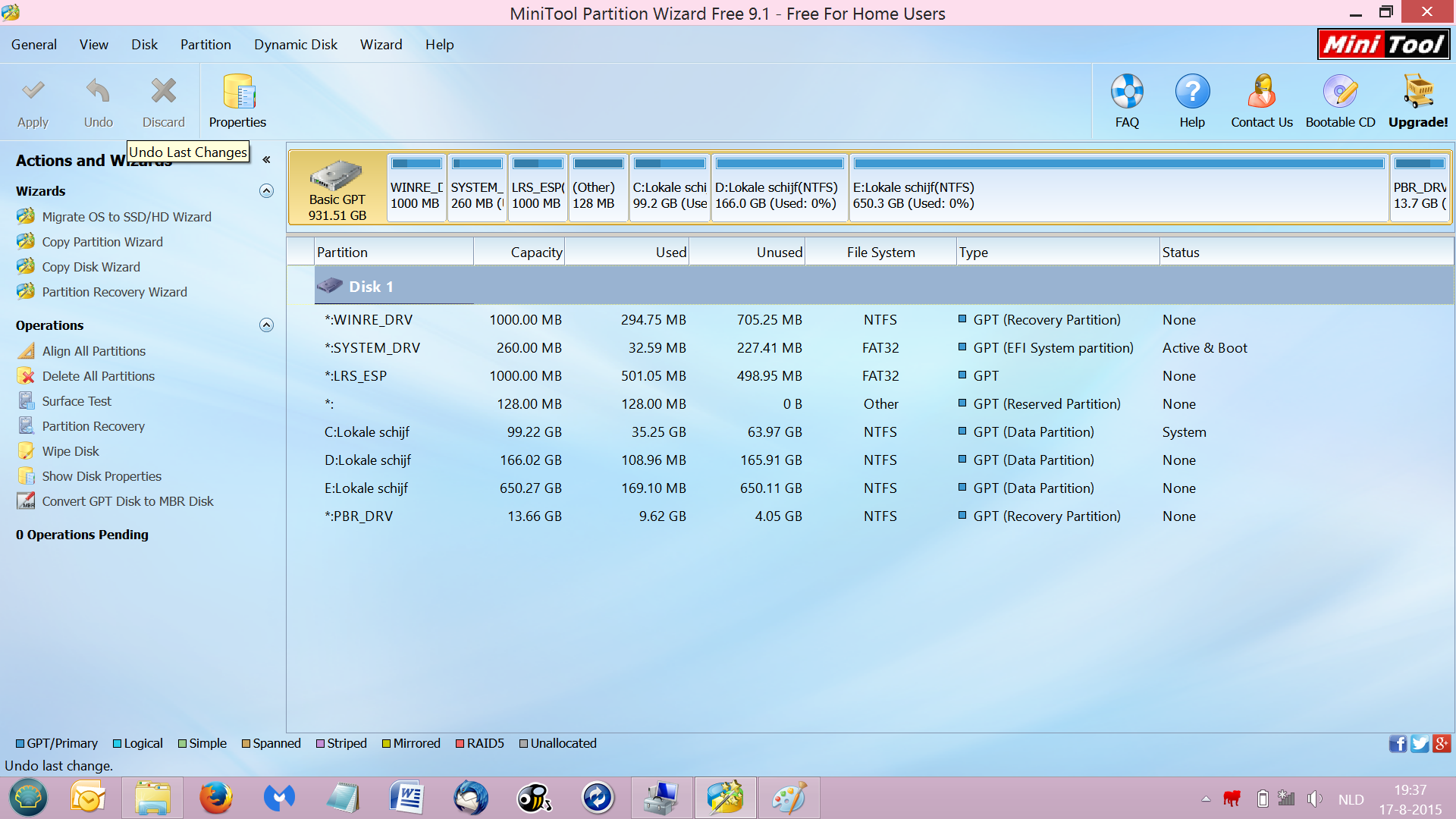
Task: Click the Undo arrow icon
Action: click(x=98, y=92)
